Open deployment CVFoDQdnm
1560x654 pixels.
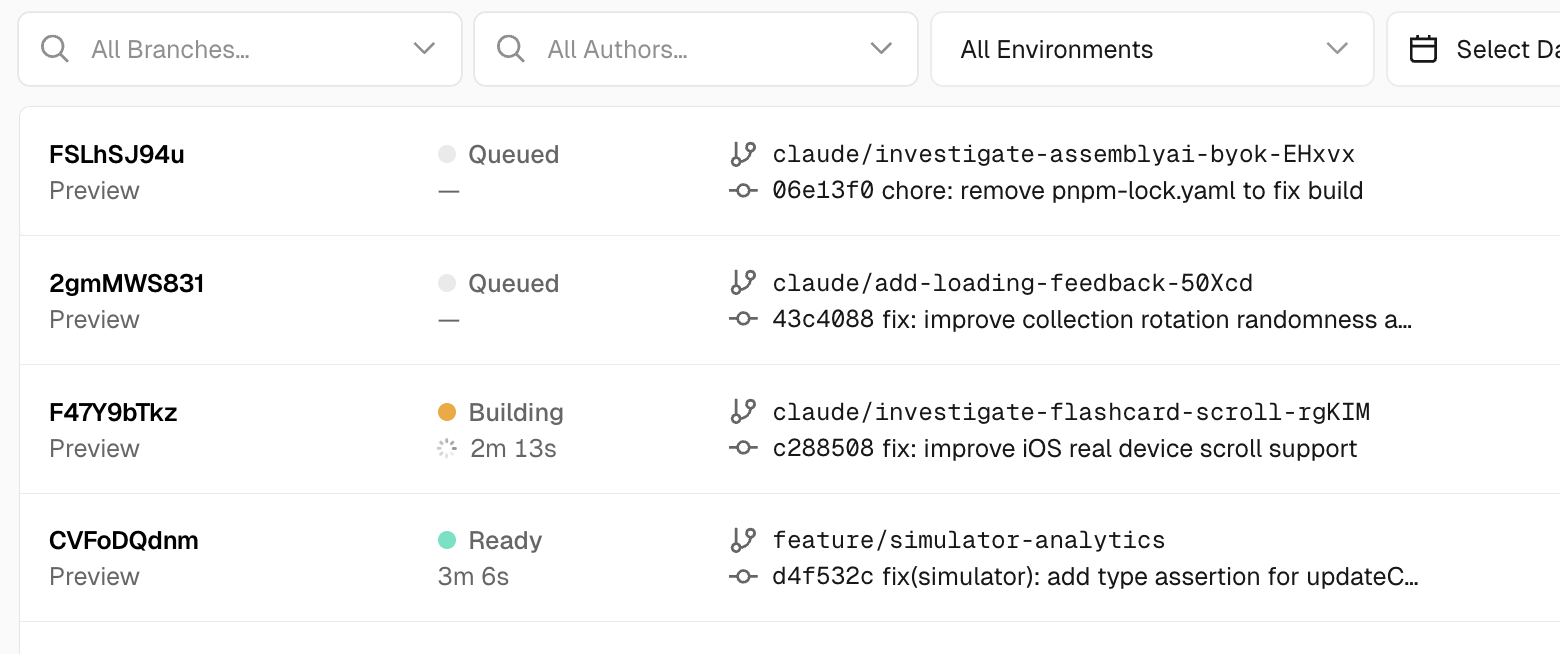pyautogui.click(x=124, y=541)
